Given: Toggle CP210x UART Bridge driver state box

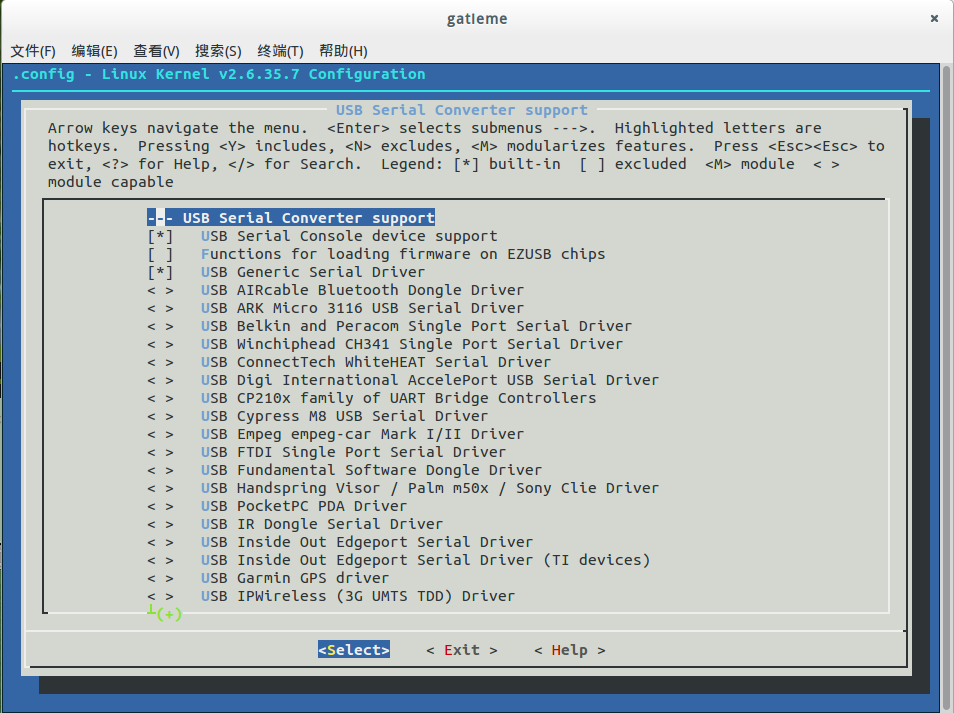Looking at the screenshot, I should (160, 398).
